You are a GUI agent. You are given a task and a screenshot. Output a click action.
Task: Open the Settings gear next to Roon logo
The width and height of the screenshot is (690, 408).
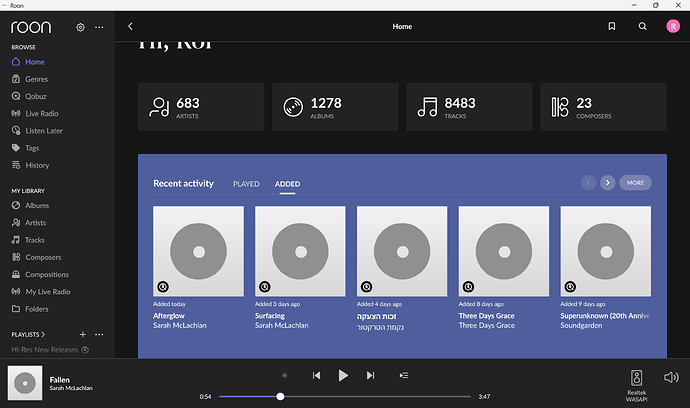pyautogui.click(x=81, y=27)
